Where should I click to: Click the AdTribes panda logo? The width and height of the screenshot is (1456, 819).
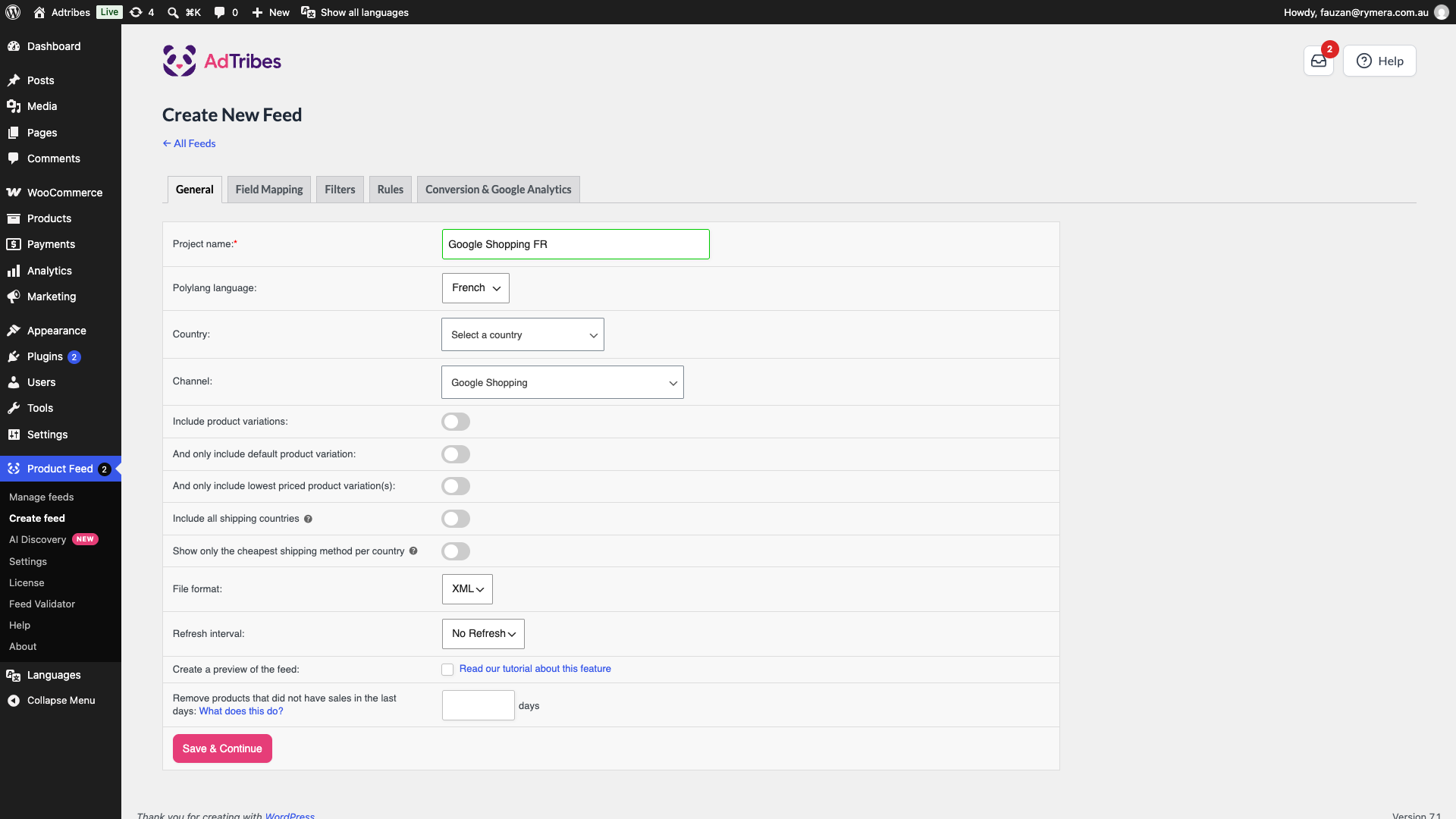point(179,61)
